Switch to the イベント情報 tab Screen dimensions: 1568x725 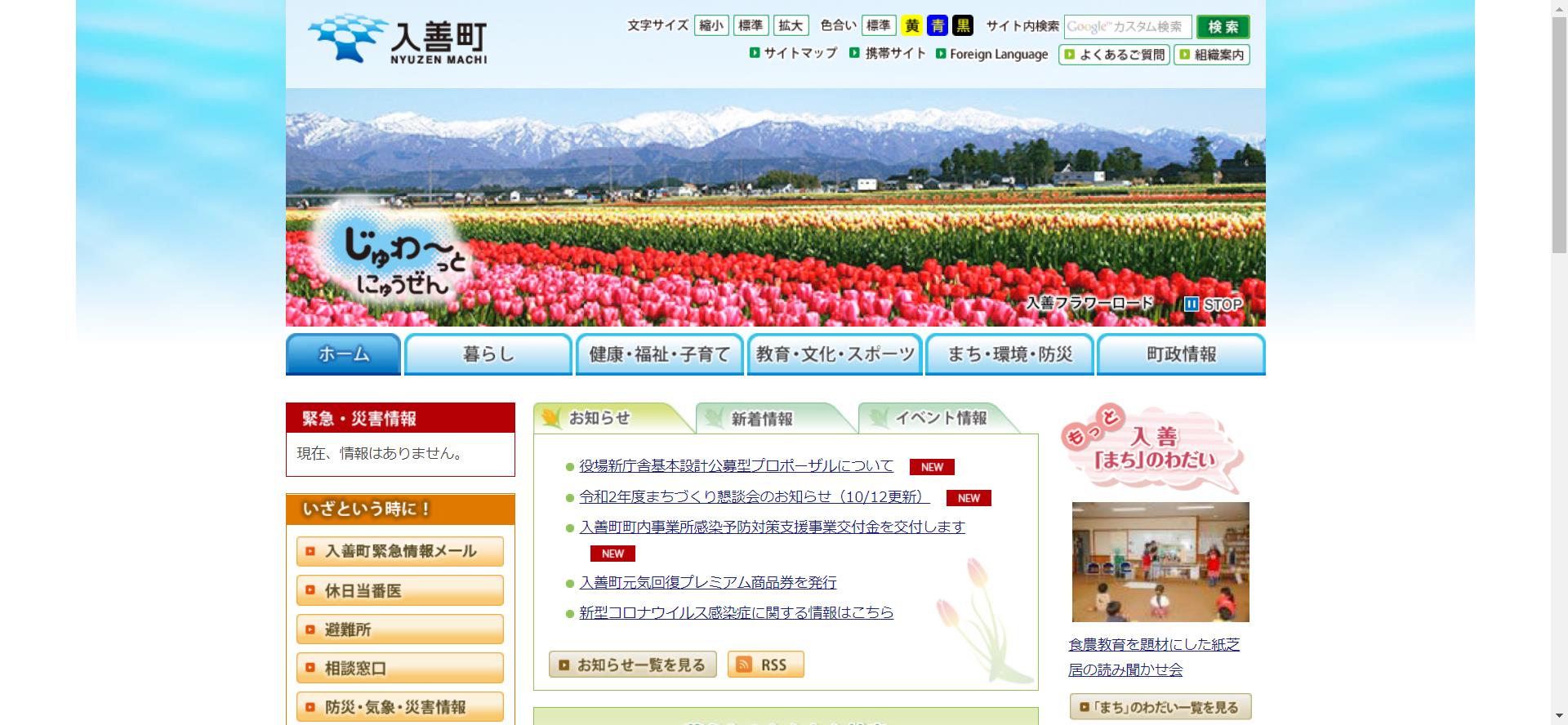click(x=940, y=419)
